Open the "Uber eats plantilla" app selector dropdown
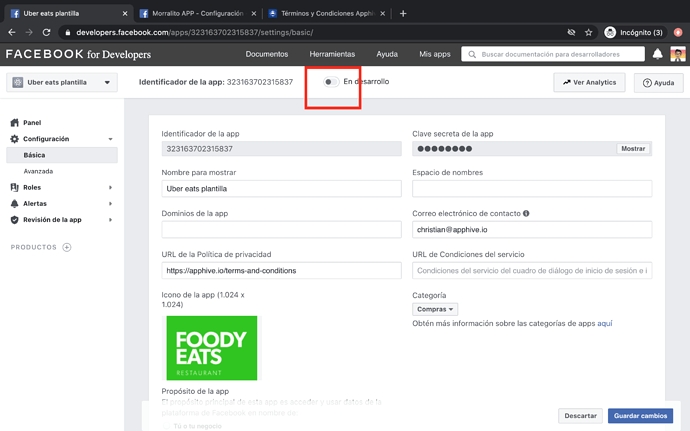Viewport: 690px width, 431px height. pos(62,82)
